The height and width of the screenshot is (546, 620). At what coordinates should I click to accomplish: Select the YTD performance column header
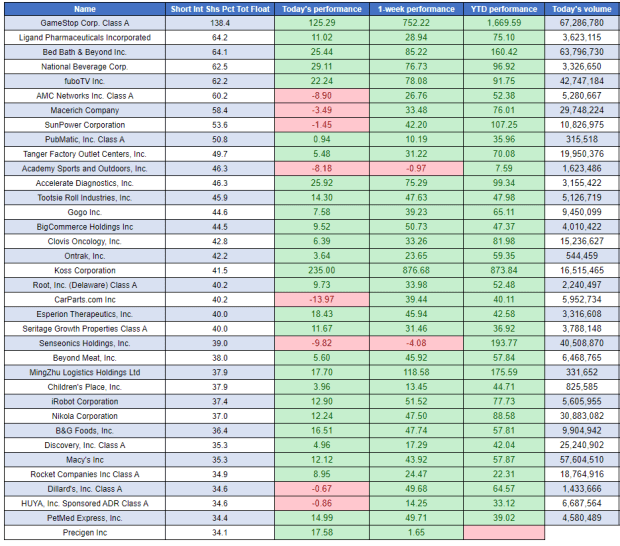coord(504,9)
